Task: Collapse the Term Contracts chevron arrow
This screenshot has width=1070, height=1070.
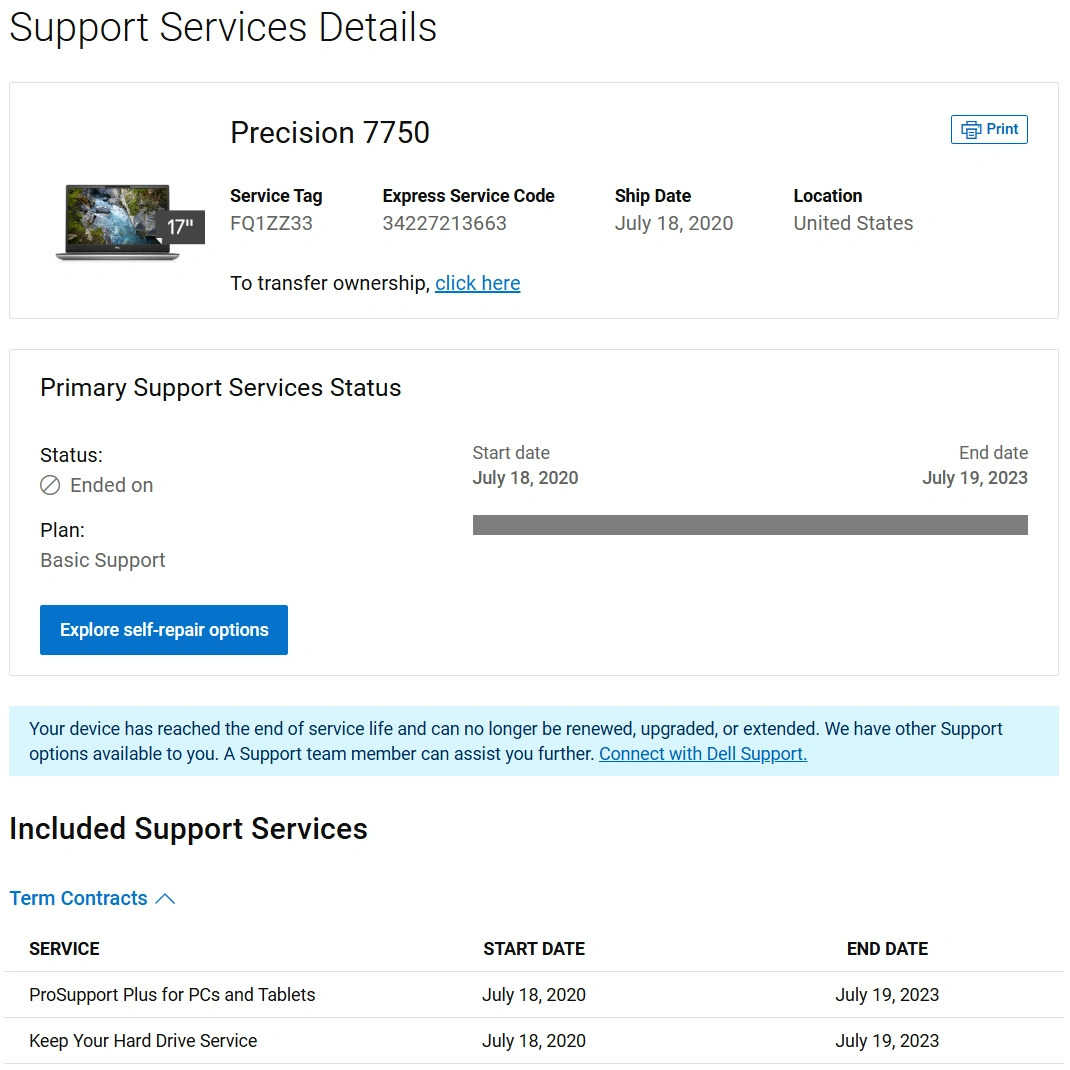Action: [x=166, y=899]
